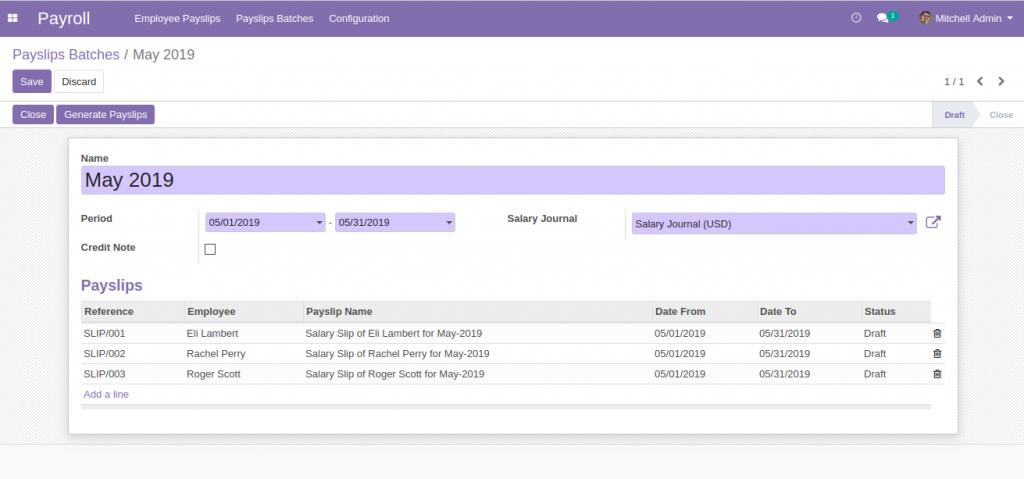Sort by Employee column header
The height and width of the screenshot is (479, 1024).
coord(244,312)
